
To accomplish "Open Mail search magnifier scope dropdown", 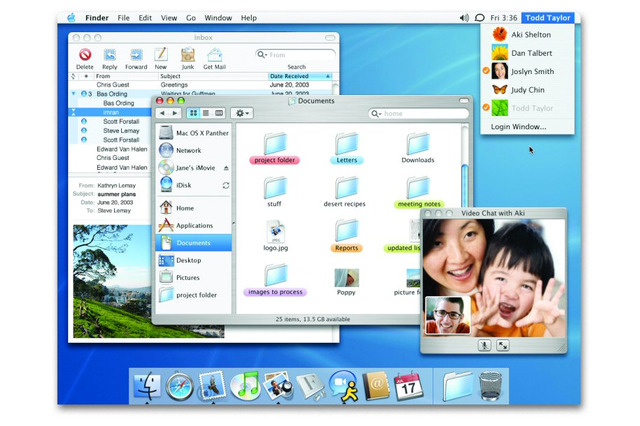I will 263,55.
